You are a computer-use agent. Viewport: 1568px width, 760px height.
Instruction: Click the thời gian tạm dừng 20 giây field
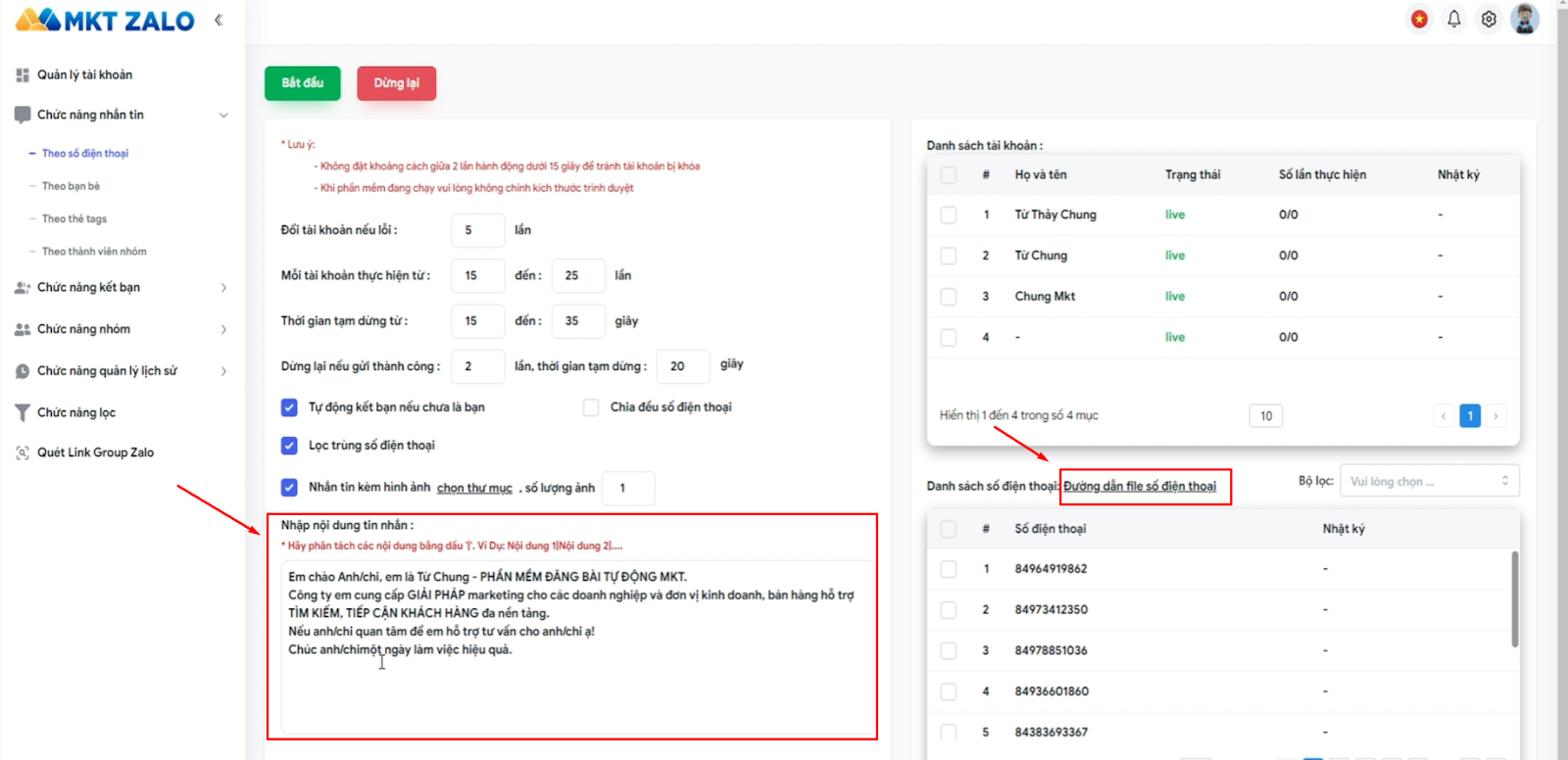(683, 366)
